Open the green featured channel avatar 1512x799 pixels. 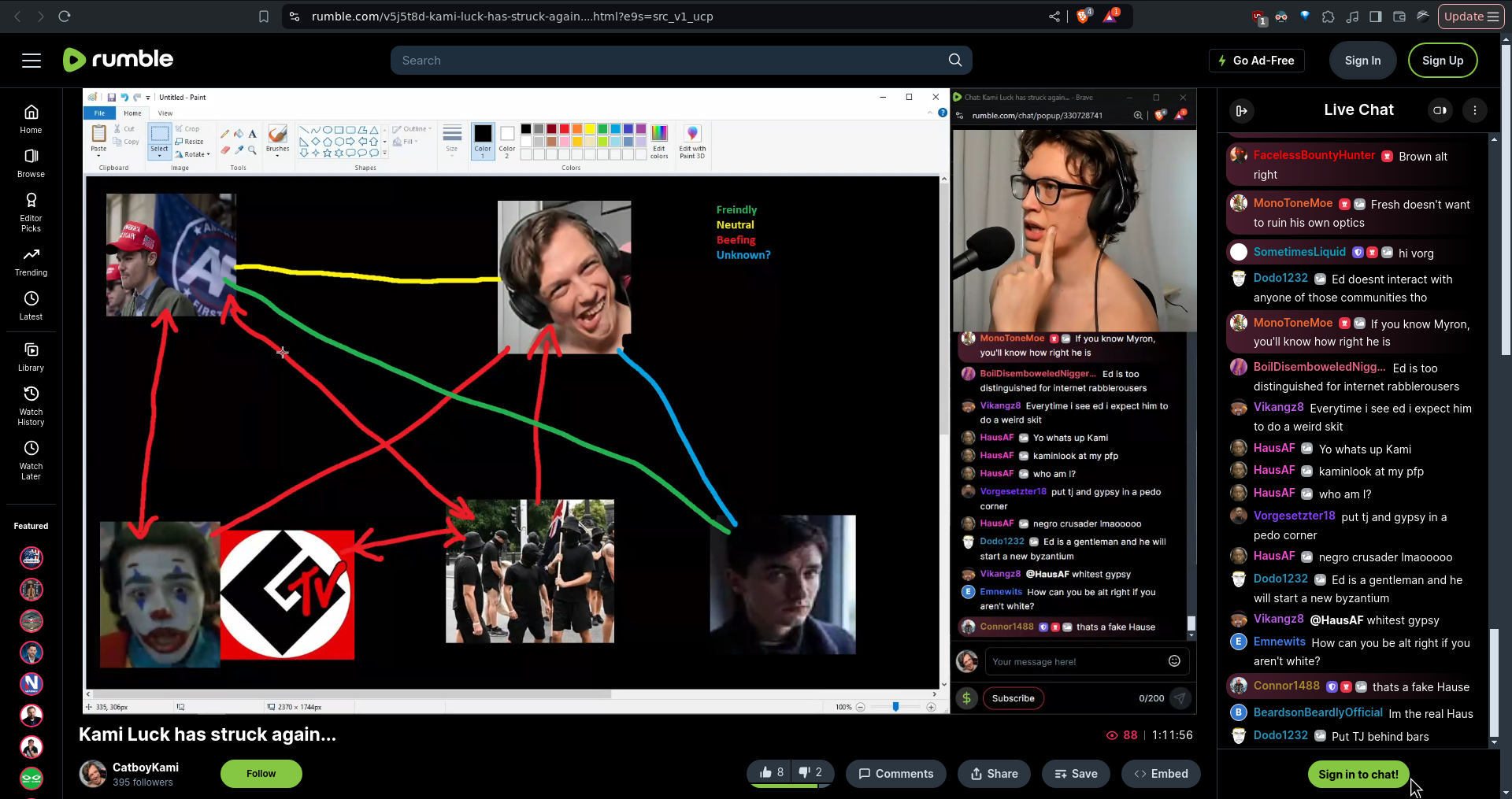[31, 779]
